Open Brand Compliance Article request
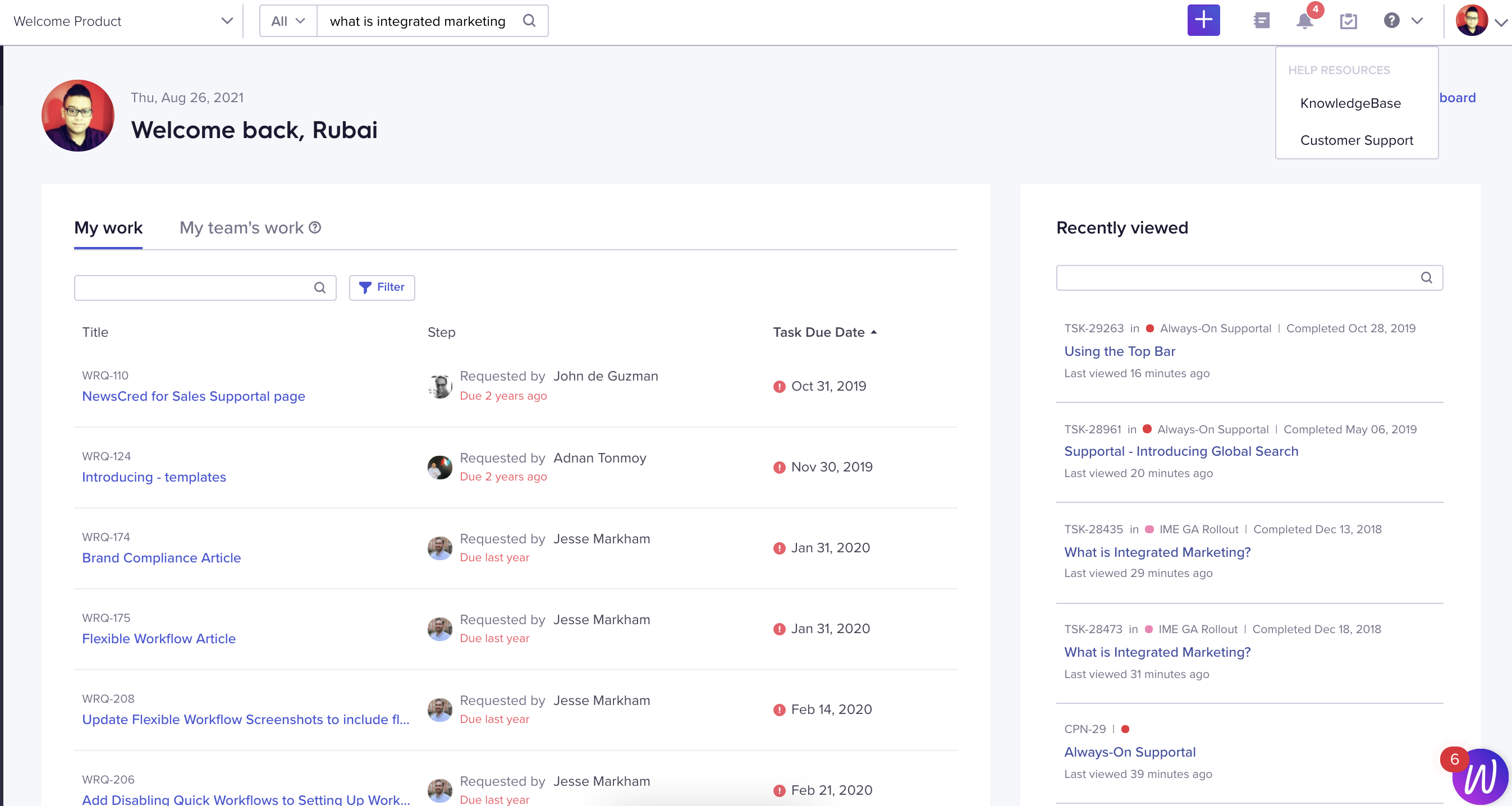 pos(162,558)
